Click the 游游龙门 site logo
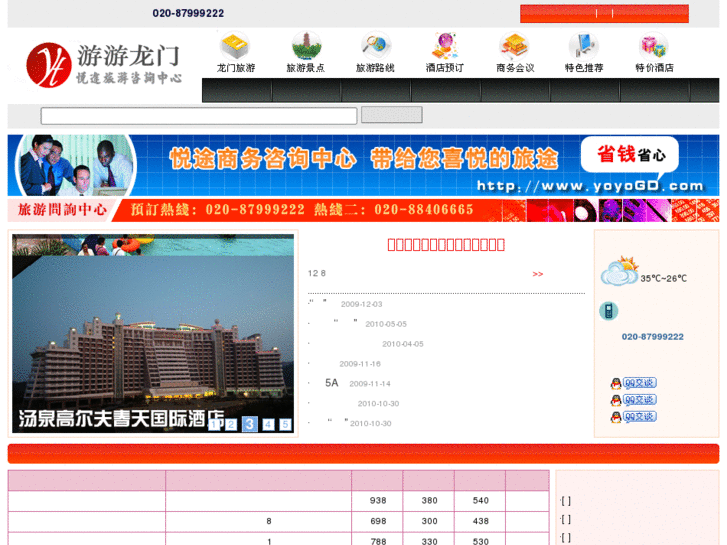The height and width of the screenshot is (545, 727). (x=104, y=64)
